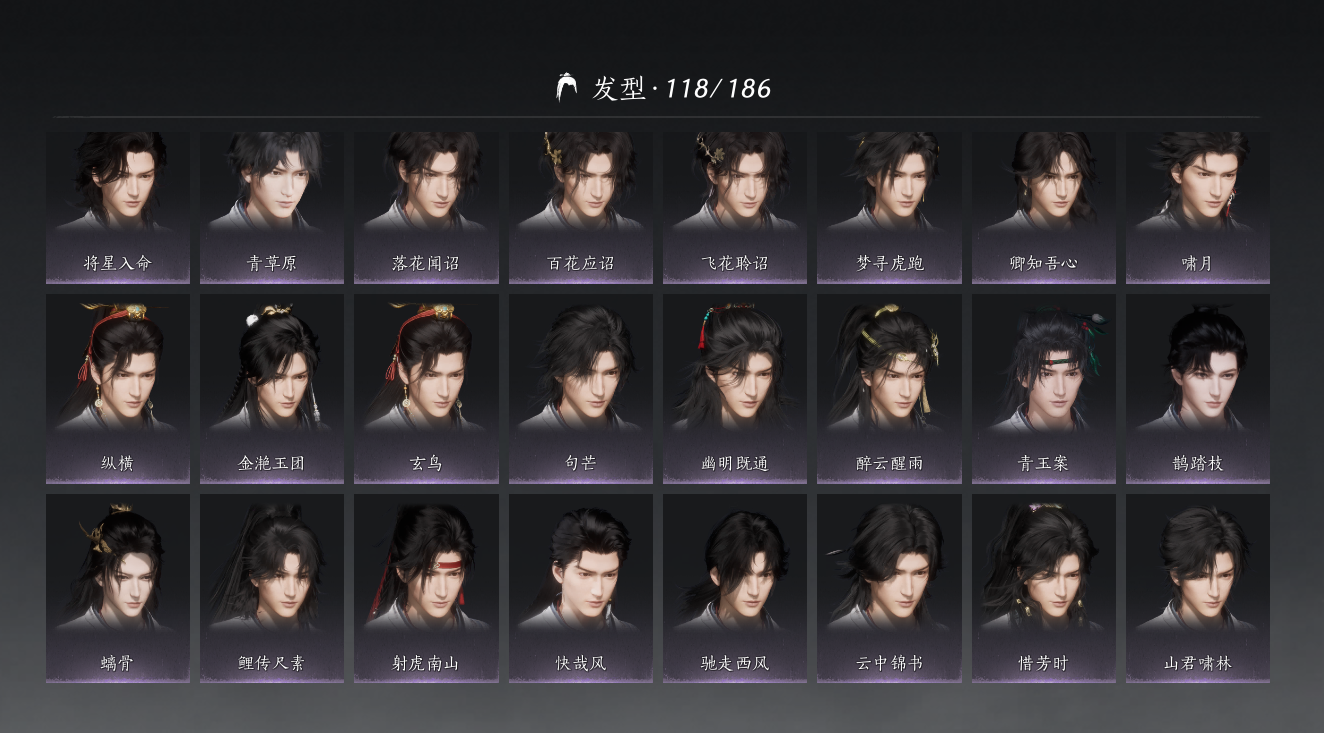Select the 射虎南山 hairstyle with red headband
The width and height of the screenshot is (1324, 733).
426,589
